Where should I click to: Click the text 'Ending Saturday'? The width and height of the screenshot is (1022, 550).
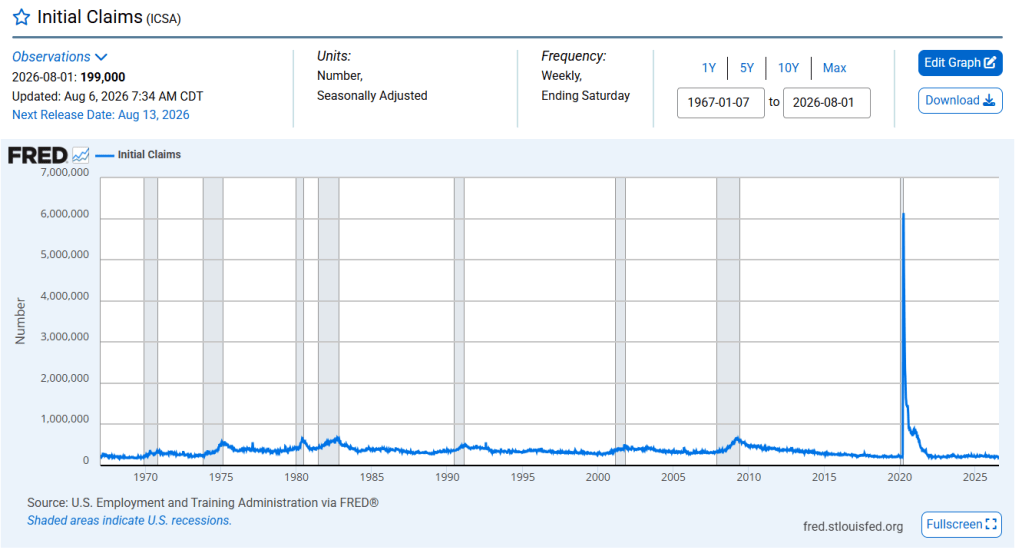click(585, 96)
